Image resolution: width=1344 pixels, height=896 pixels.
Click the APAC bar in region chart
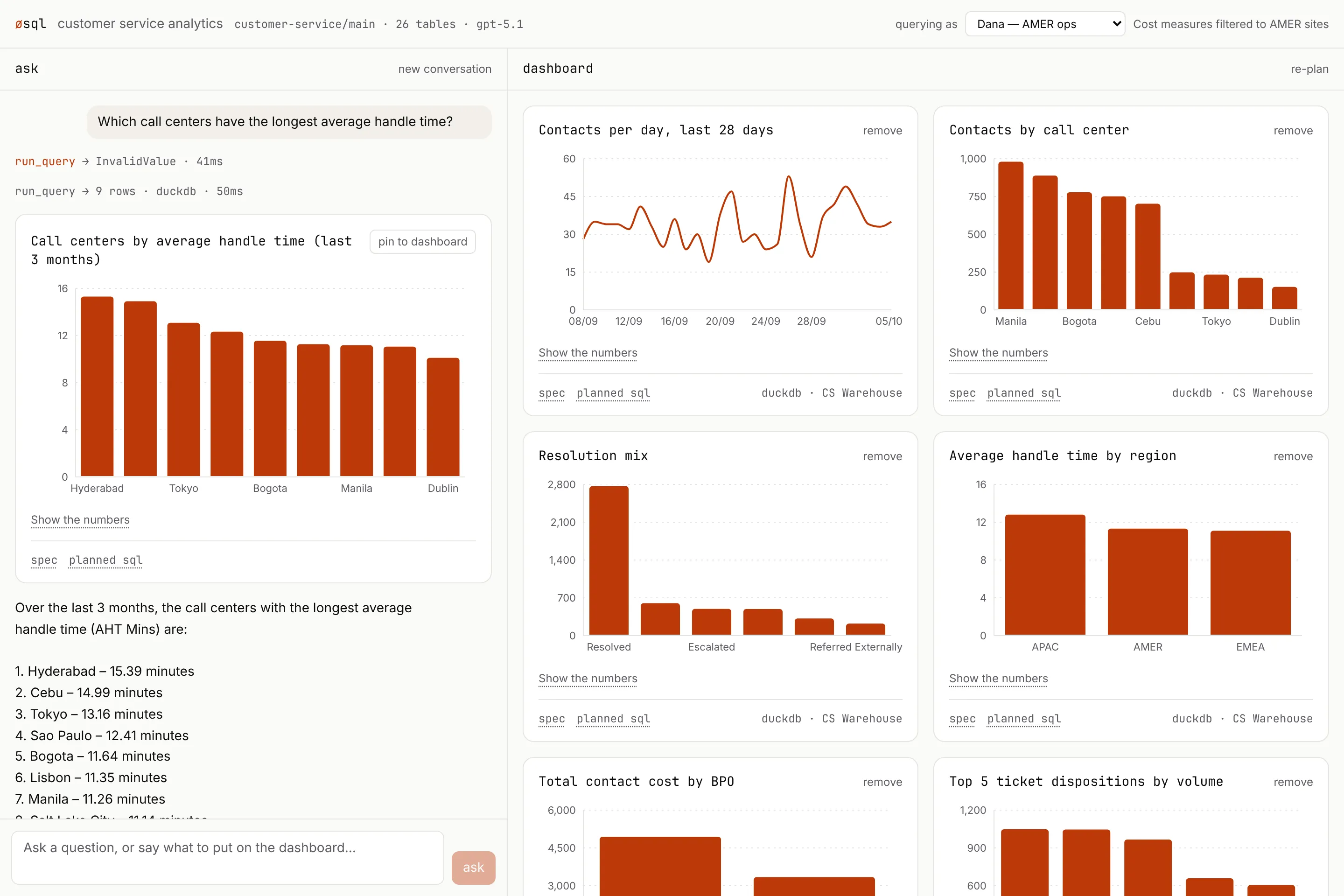[x=1045, y=574]
